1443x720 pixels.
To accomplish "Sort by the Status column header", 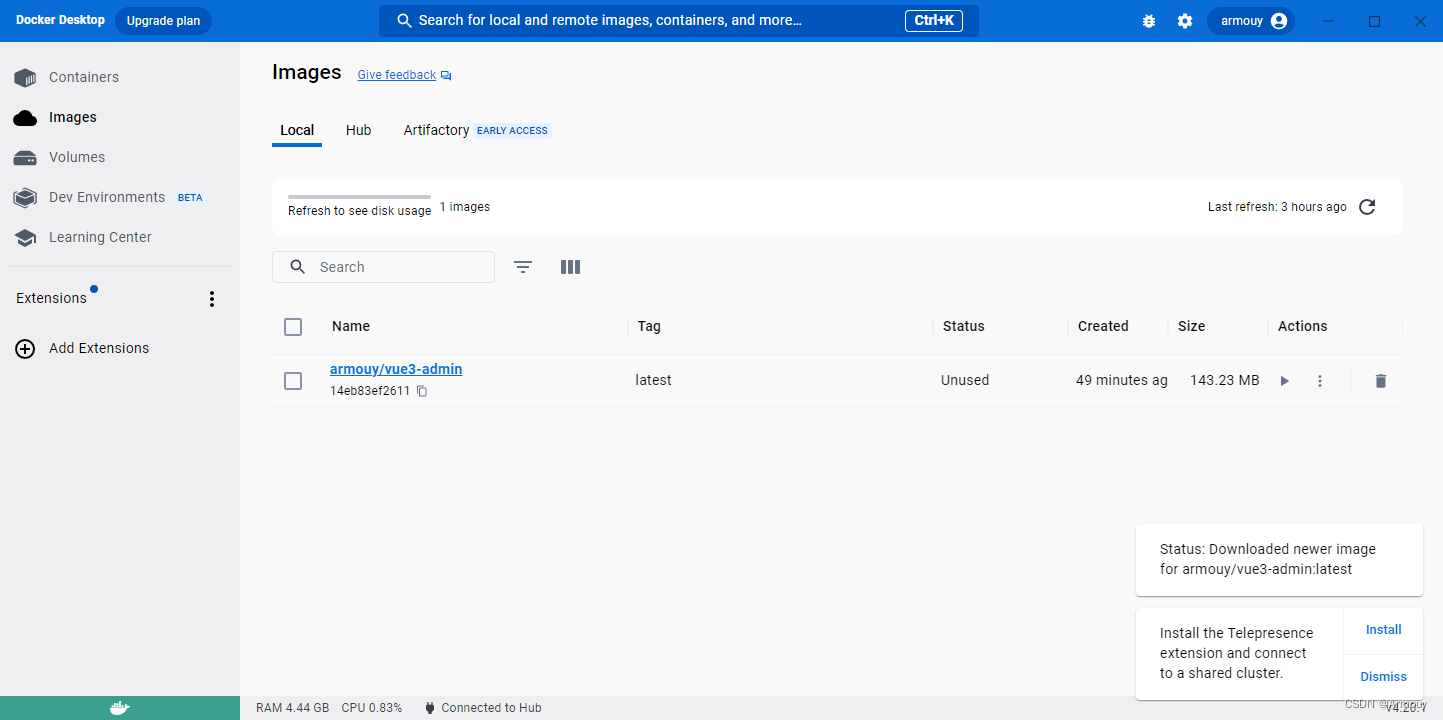I will (x=964, y=326).
